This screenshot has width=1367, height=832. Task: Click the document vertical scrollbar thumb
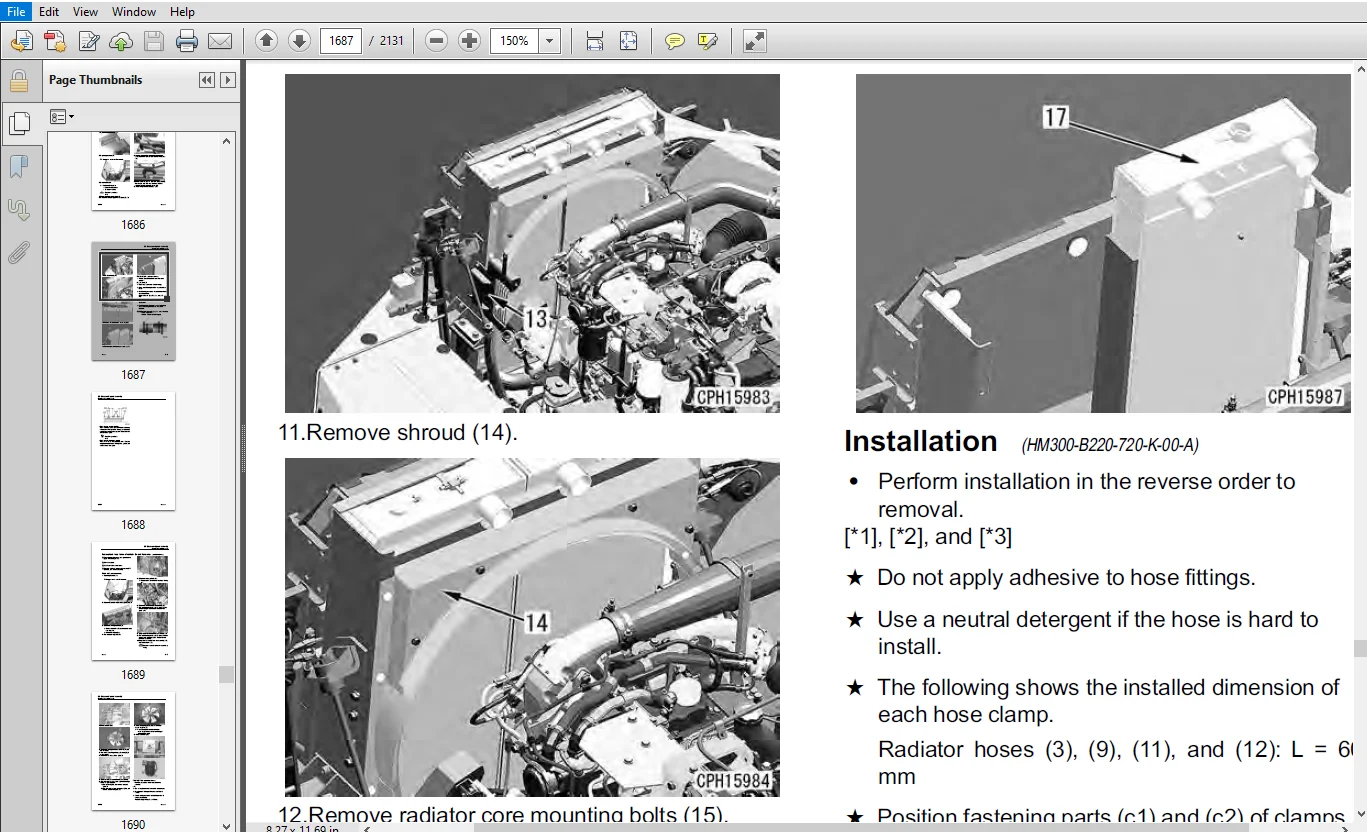pyautogui.click(x=1359, y=650)
